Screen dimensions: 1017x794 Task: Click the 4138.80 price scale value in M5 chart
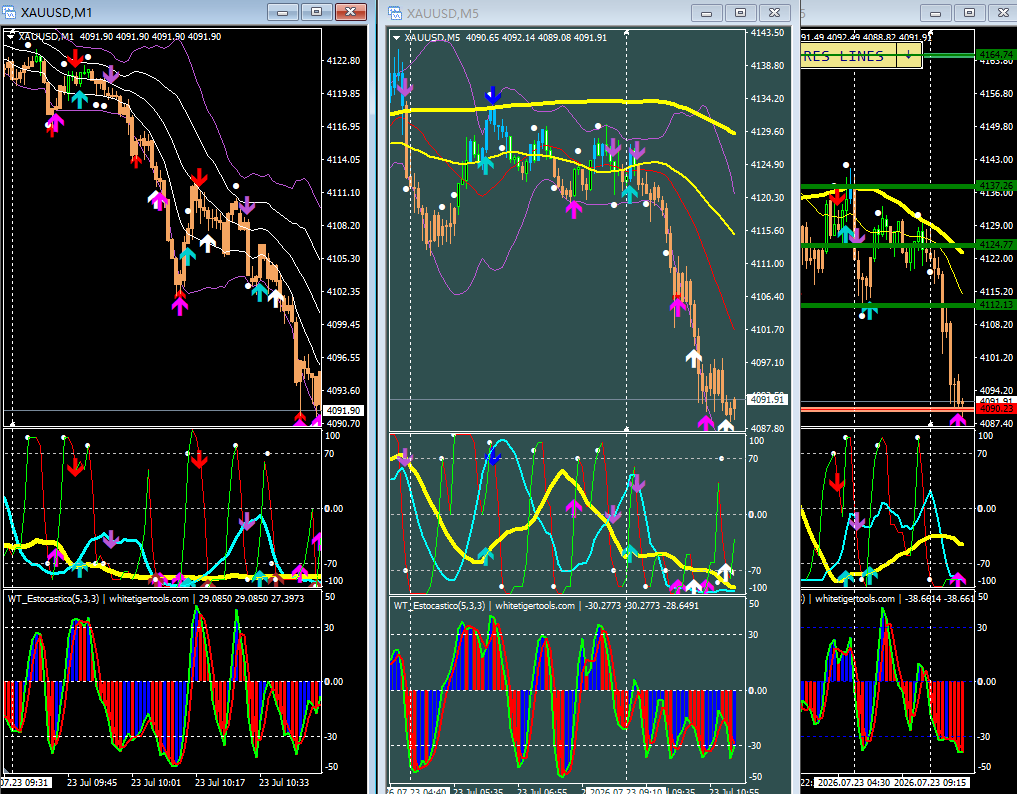click(x=767, y=66)
